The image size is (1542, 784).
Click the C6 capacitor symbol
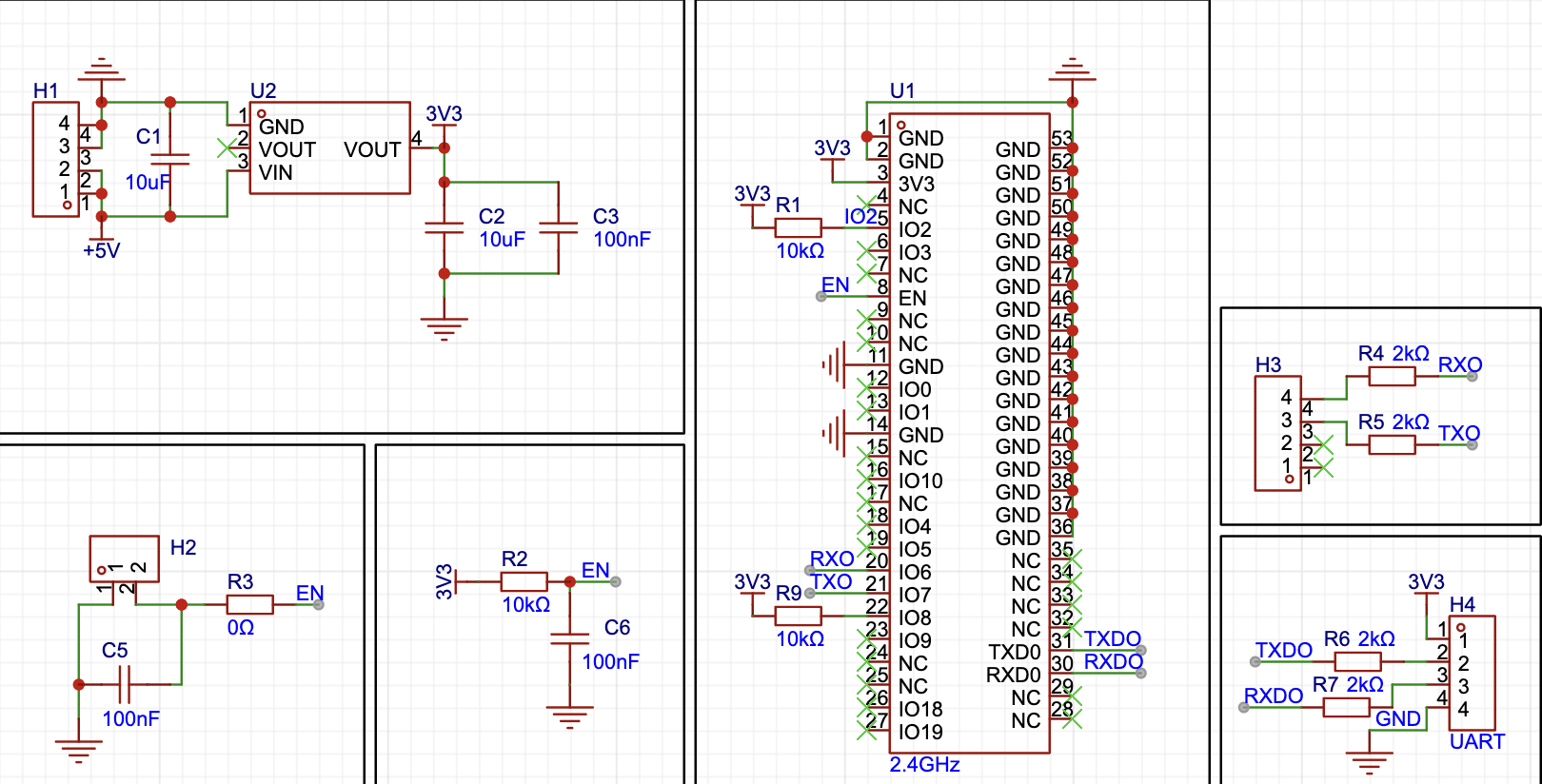(x=570, y=638)
